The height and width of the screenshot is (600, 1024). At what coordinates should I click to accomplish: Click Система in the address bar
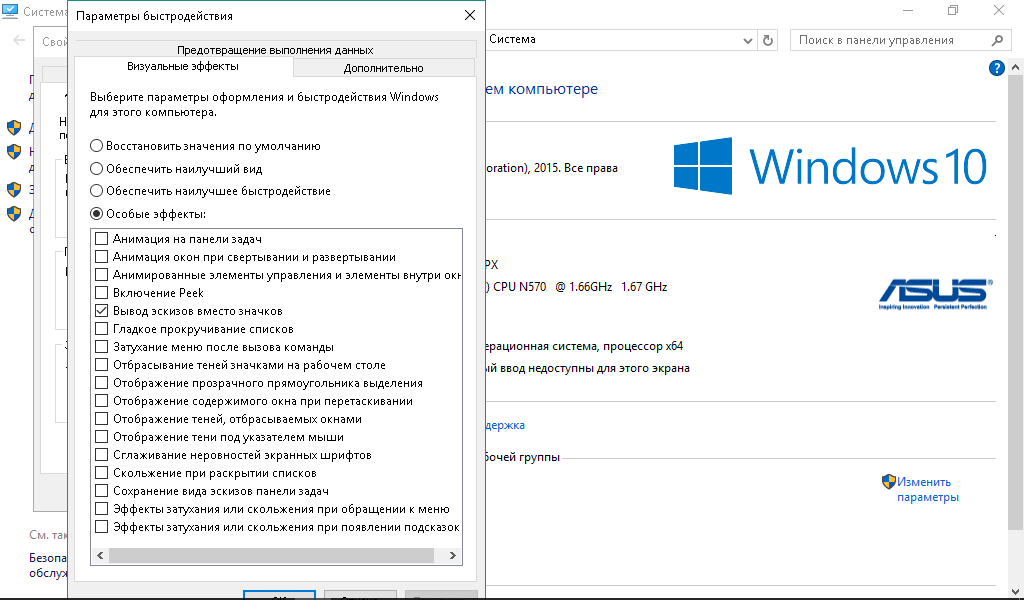pos(513,39)
